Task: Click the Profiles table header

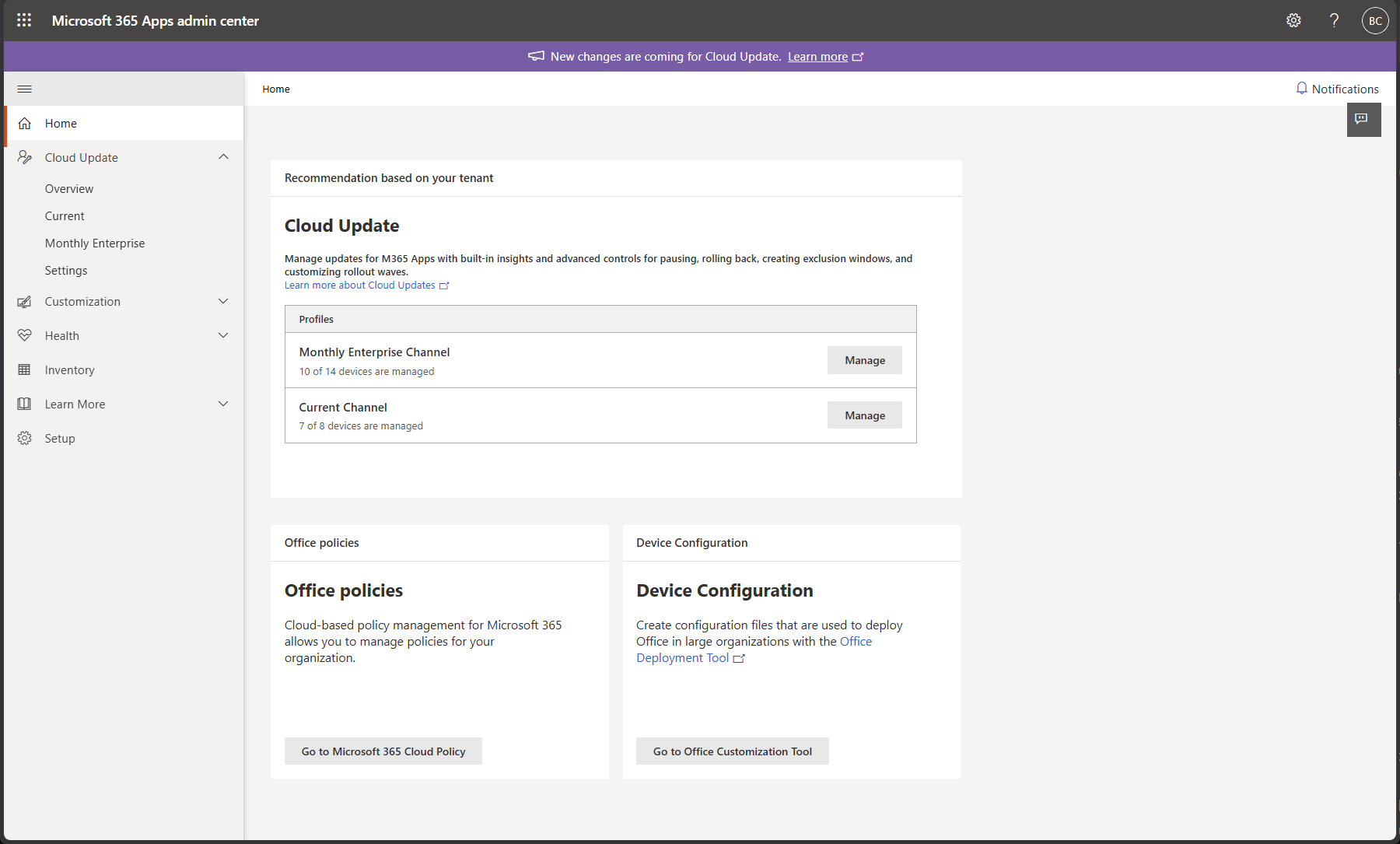Action: click(600, 320)
